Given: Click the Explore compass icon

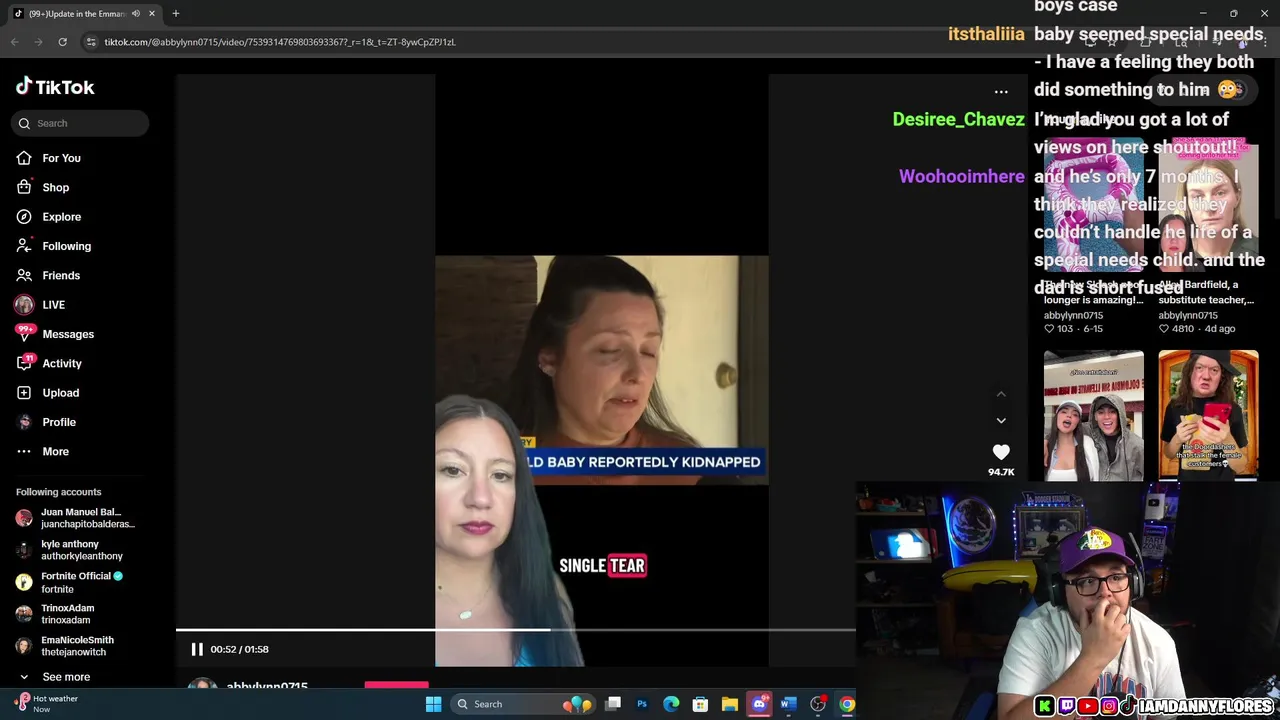Looking at the screenshot, I should pyautogui.click(x=24, y=217).
